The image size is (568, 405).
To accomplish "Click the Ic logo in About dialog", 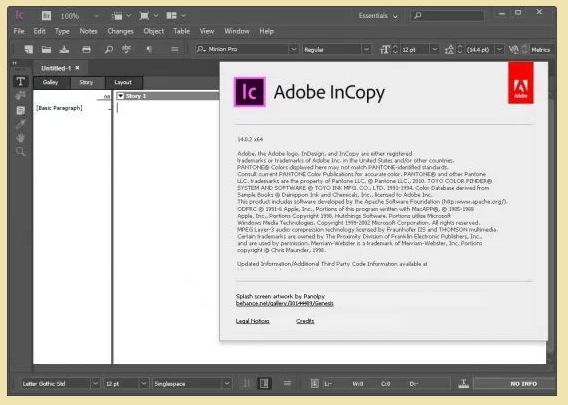I will pos(250,92).
